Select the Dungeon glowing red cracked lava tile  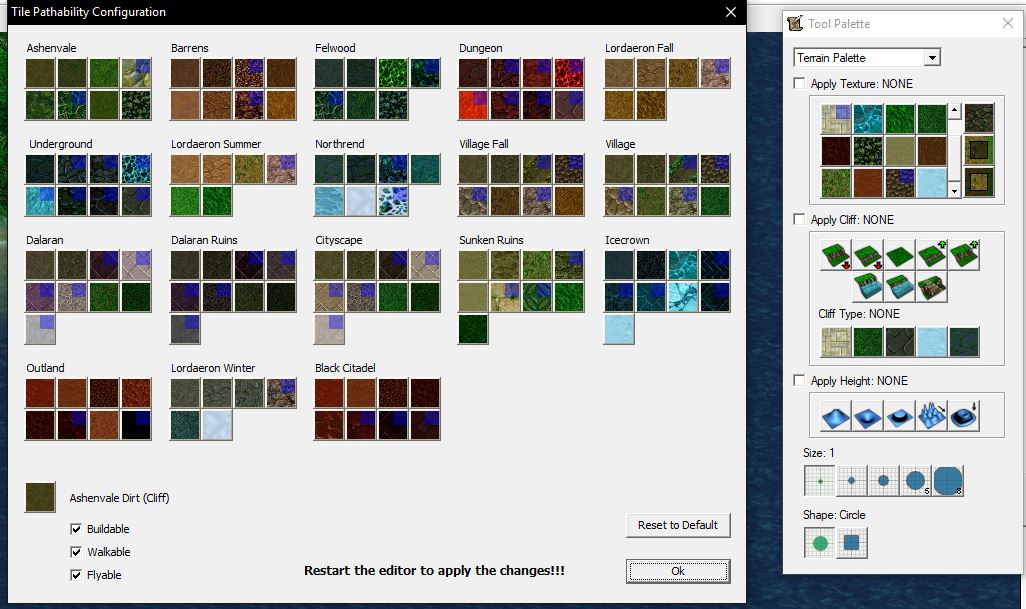tap(569, 73)
